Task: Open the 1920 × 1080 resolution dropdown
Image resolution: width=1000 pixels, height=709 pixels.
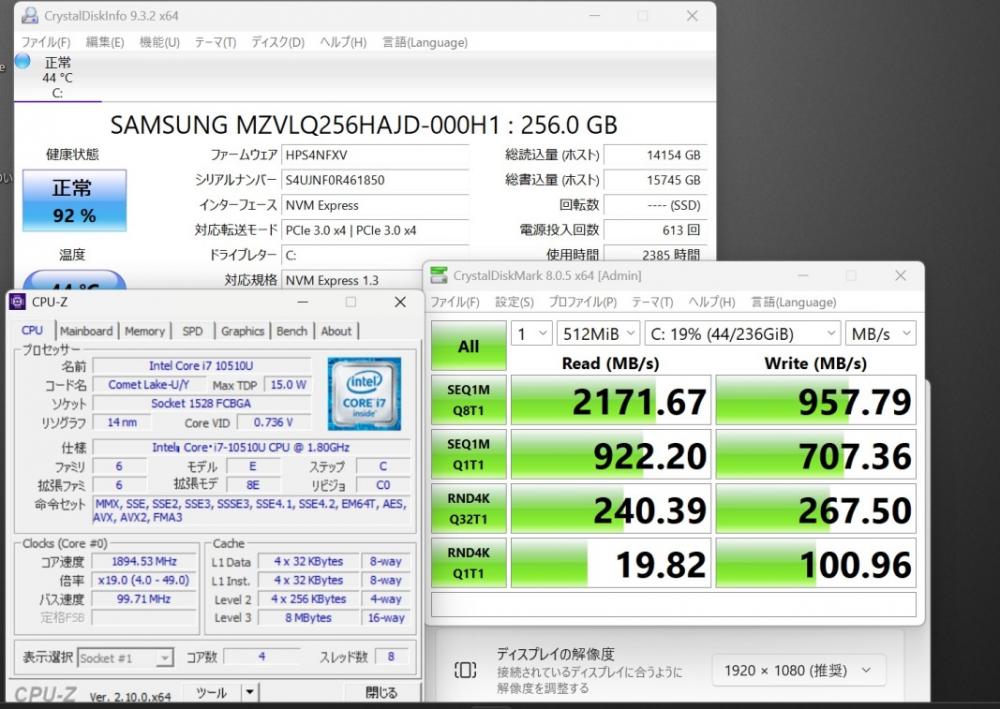Action: point(799,670)
